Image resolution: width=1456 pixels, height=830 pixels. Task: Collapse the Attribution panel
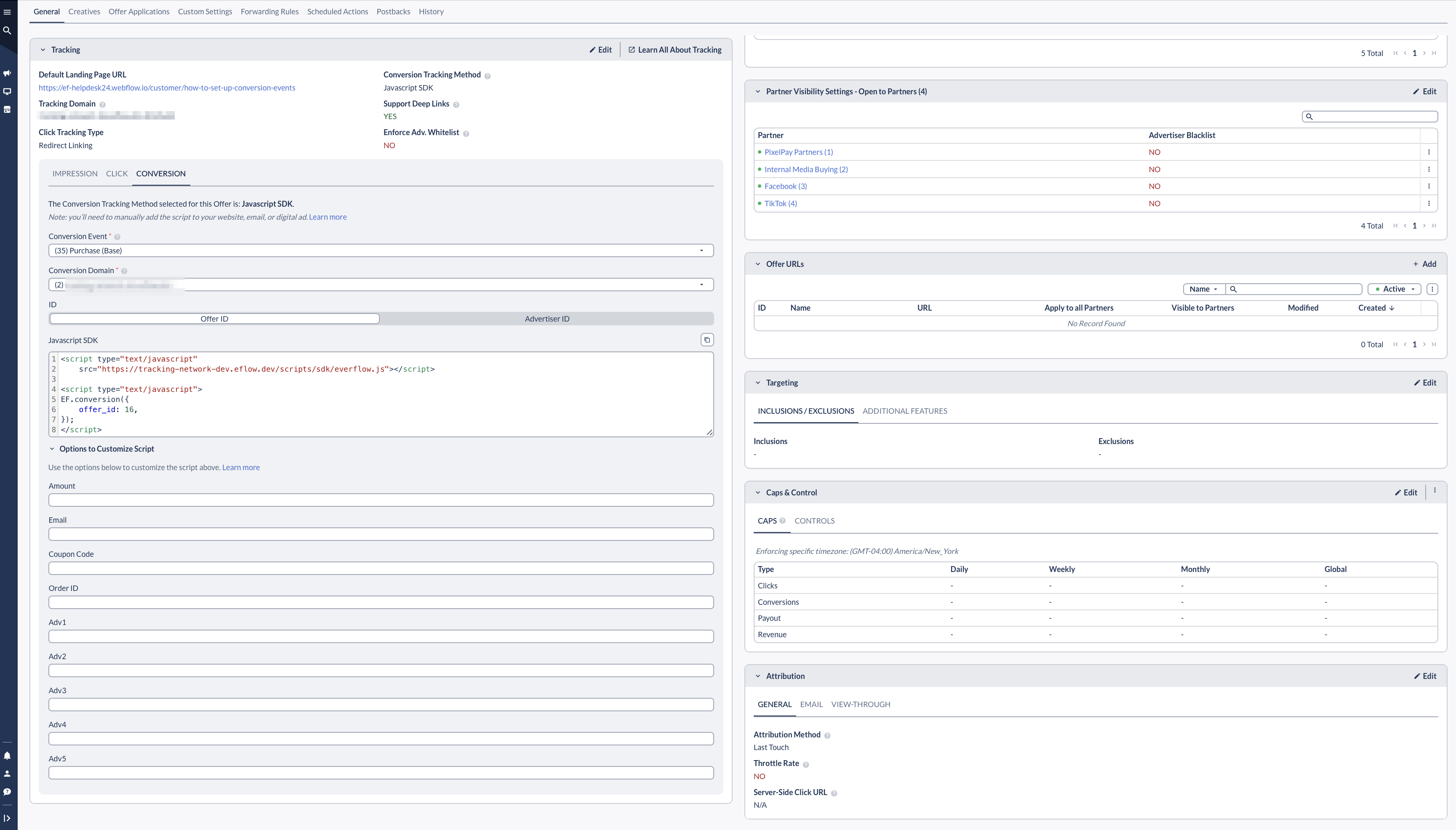757,676
